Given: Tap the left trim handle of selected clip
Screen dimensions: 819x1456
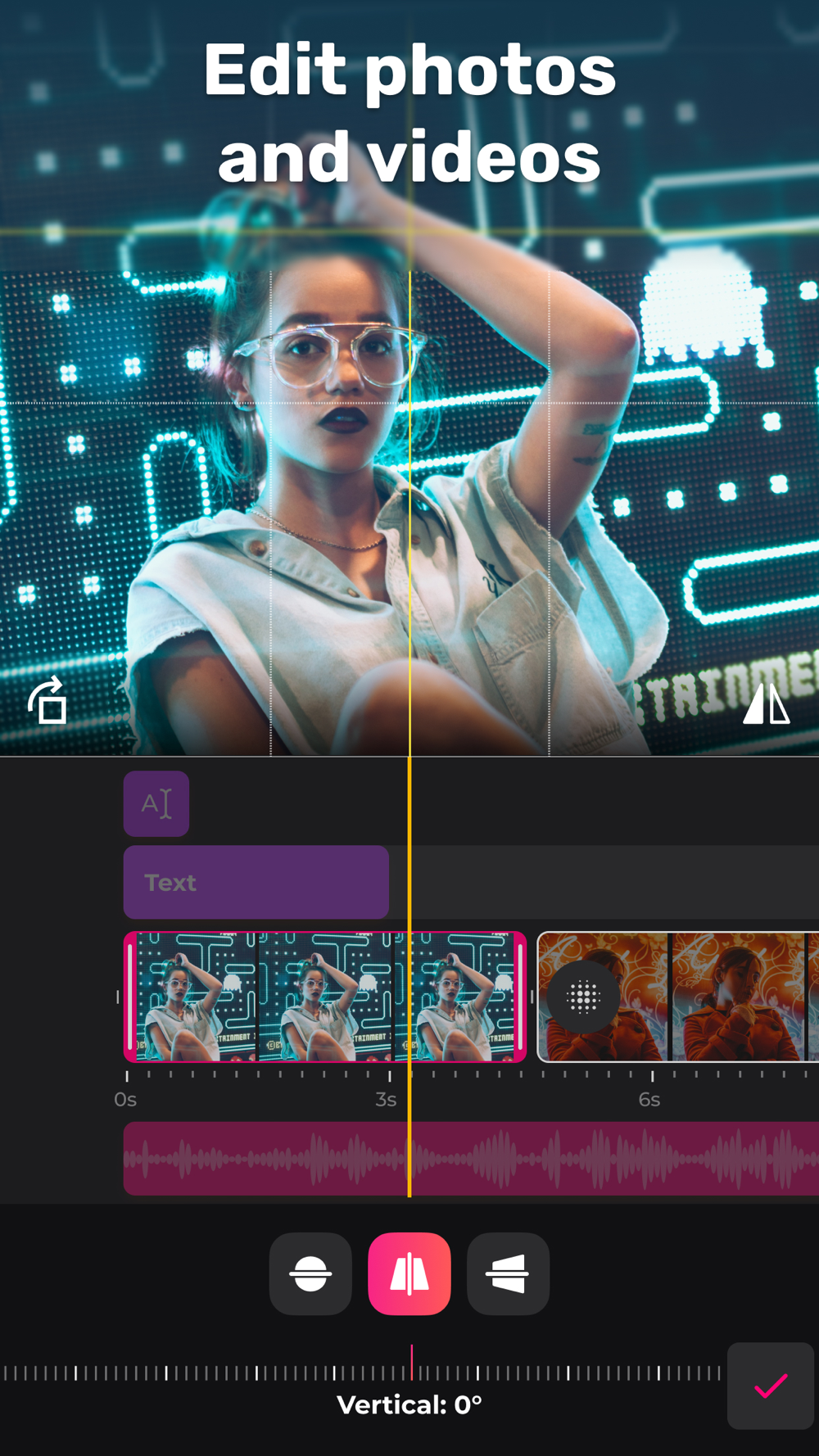Looking at the screenshot, I should 130,997.
